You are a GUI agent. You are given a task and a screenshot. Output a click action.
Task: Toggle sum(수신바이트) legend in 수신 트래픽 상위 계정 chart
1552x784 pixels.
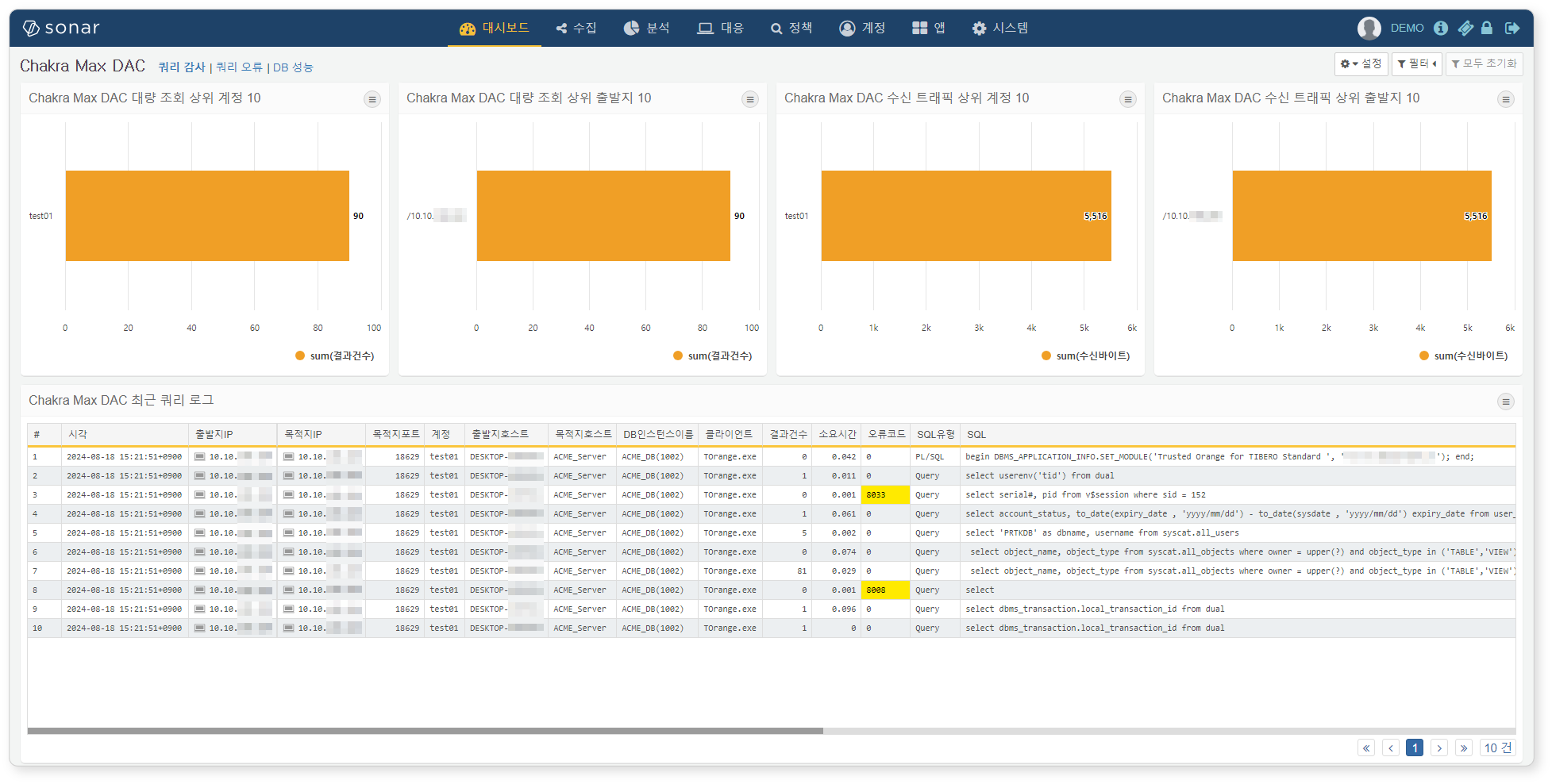pyautogui.click(x=1086, y=355)
